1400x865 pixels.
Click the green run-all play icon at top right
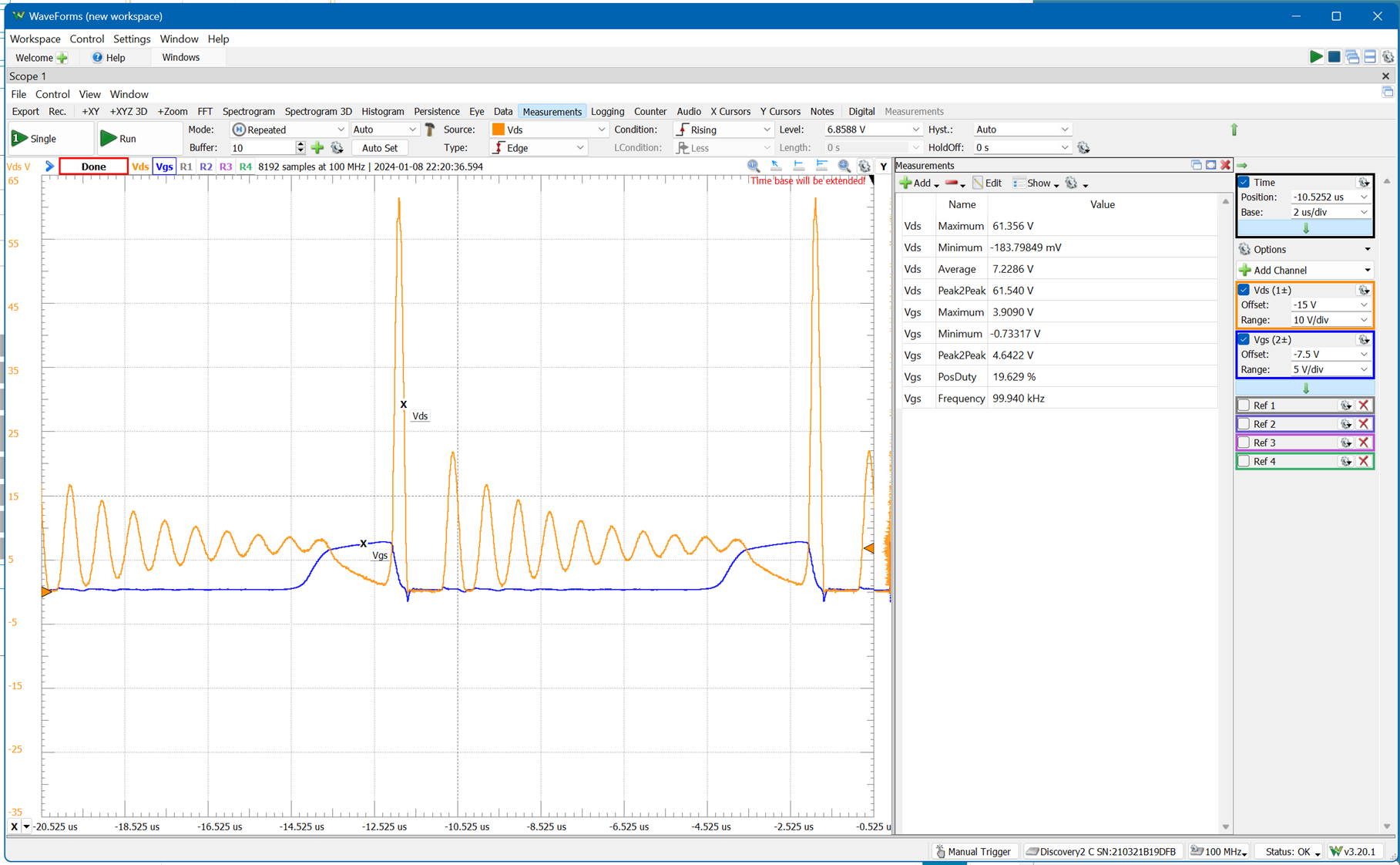pos(1316,57)
